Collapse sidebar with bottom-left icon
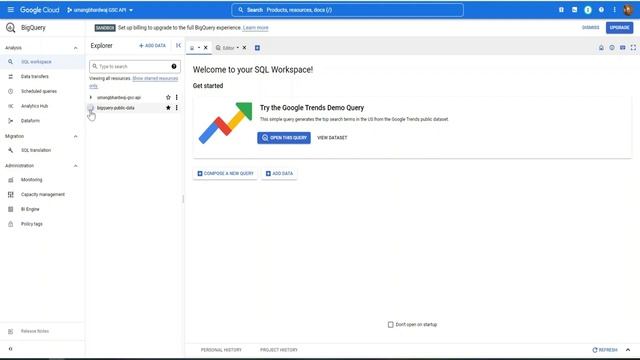The width and height of the screenshot is (640, 360). (11, 349)
